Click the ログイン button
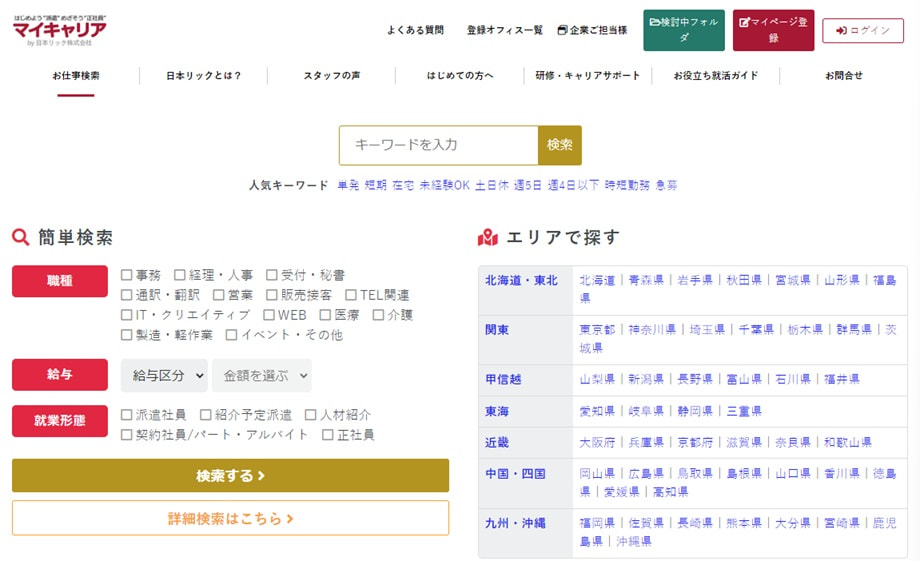 (x=862, y=30)
